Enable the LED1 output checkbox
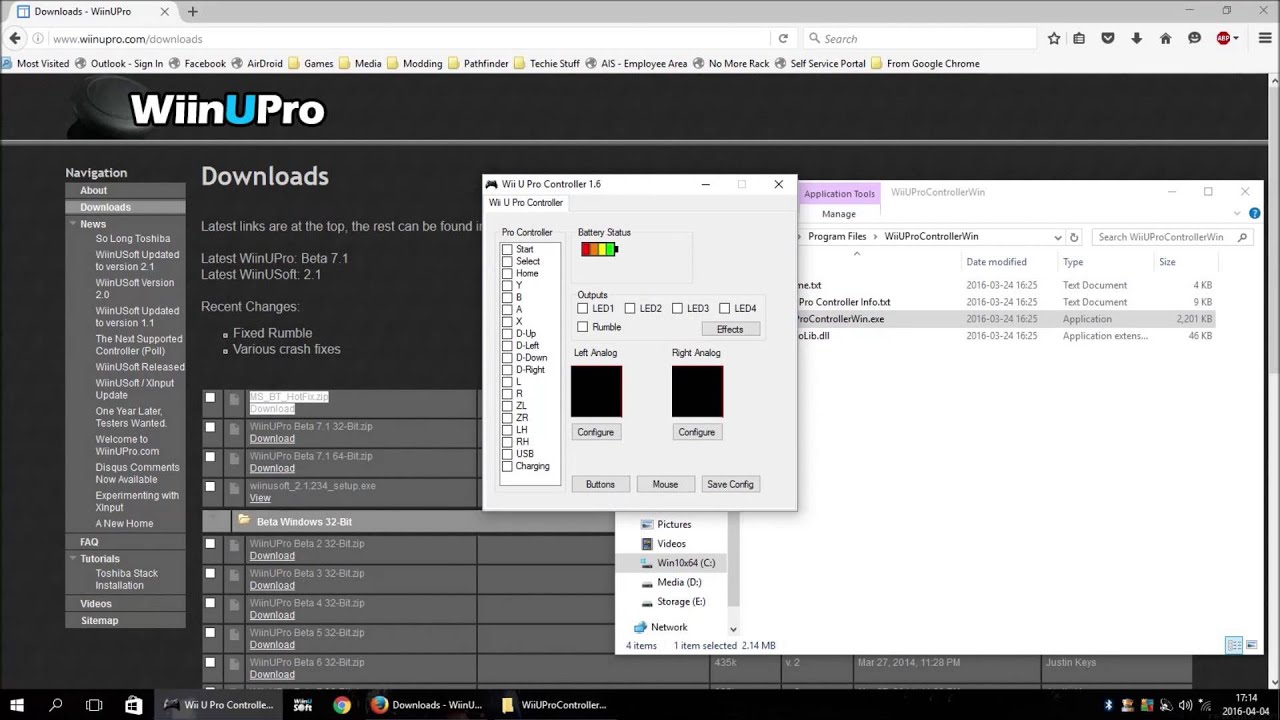Image resolution: width=1280 pixels, height=720 pixels. pos(583,308)
